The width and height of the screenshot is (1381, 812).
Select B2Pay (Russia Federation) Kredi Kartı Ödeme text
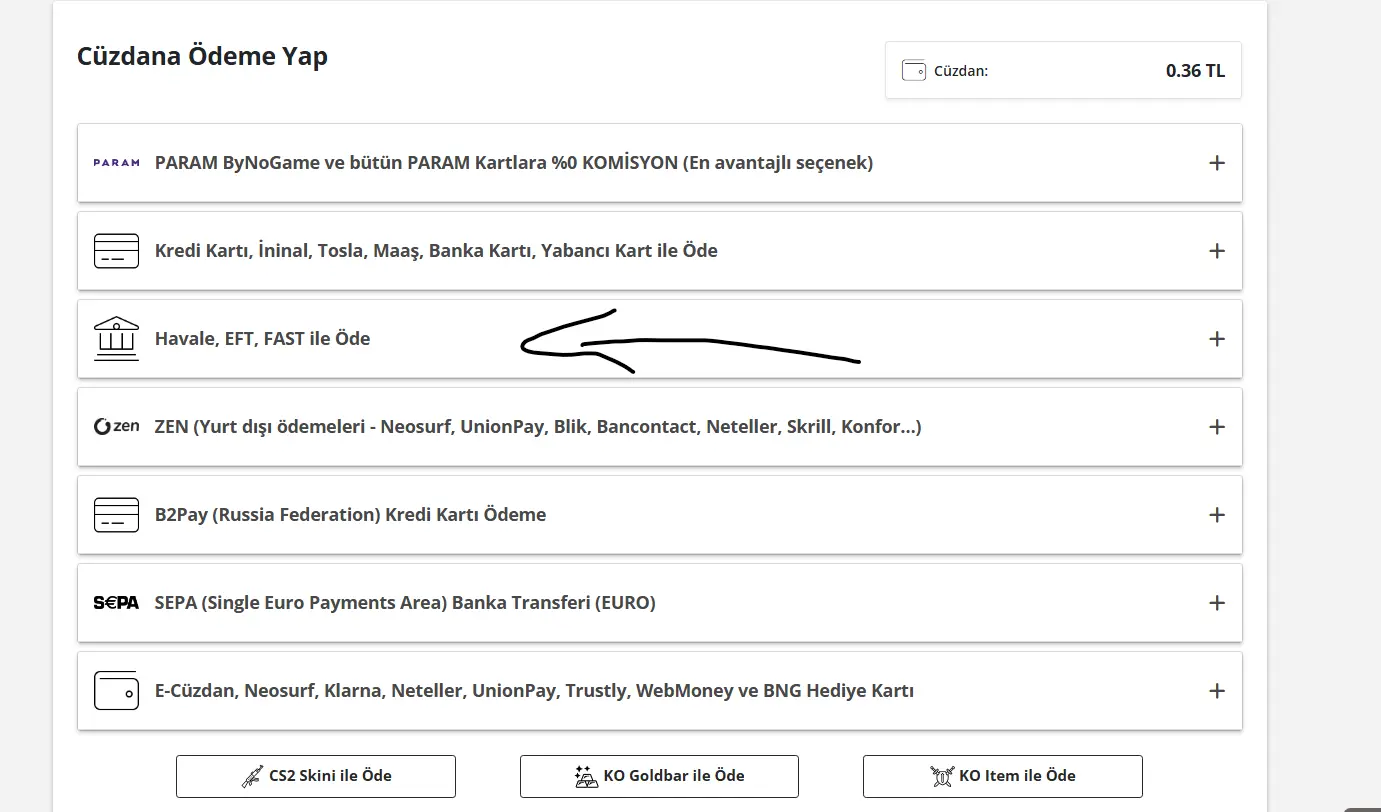point(350,515)
